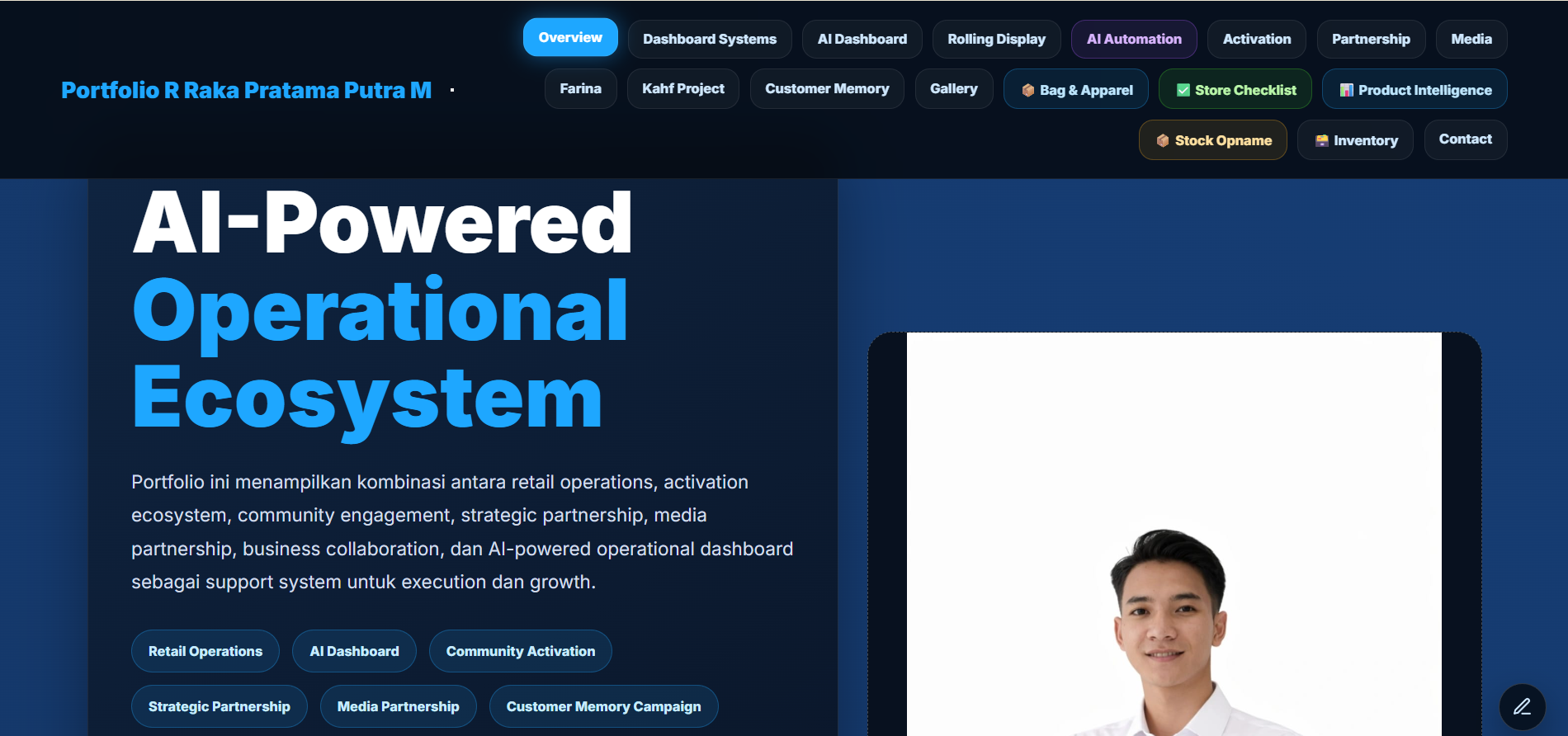
Task: Select the Media Partnership tag
Action: (x=398, y=706)
